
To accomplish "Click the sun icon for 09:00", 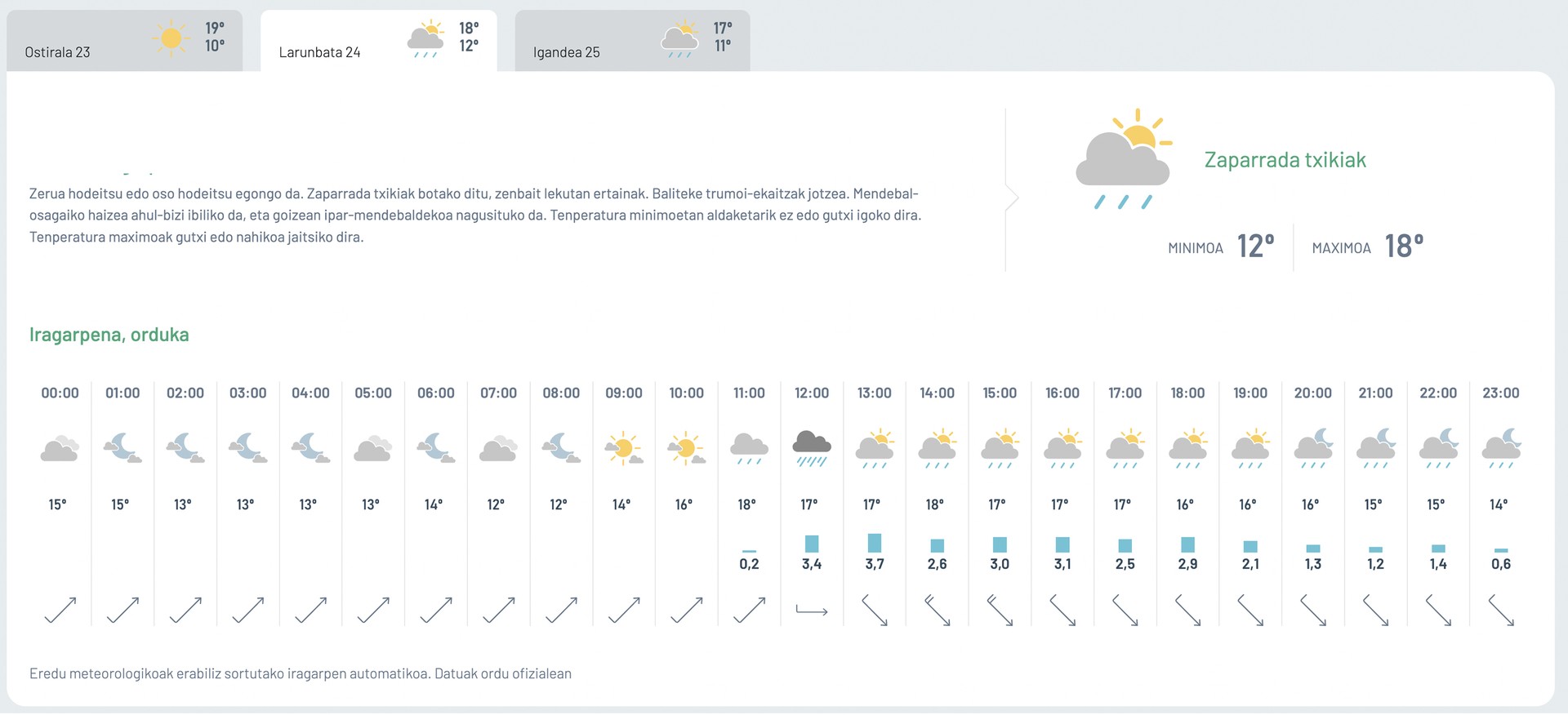I will pyautogui.click(x=624, y=448).
